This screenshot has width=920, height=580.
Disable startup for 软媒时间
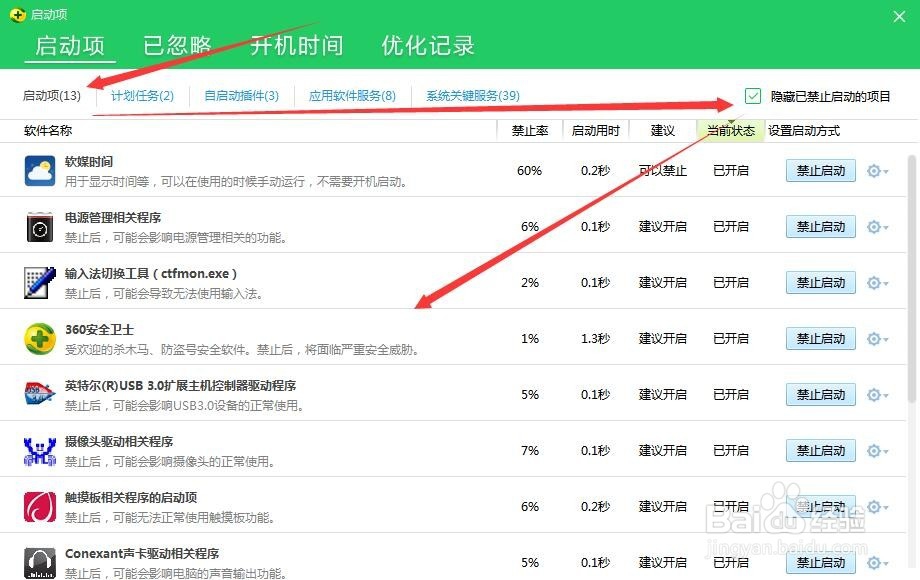click(820, 171)
